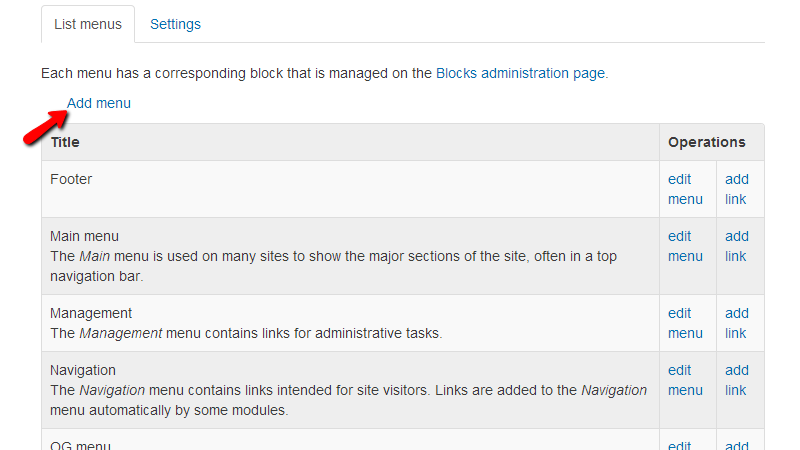Click the Title column header

click(65, 142)
